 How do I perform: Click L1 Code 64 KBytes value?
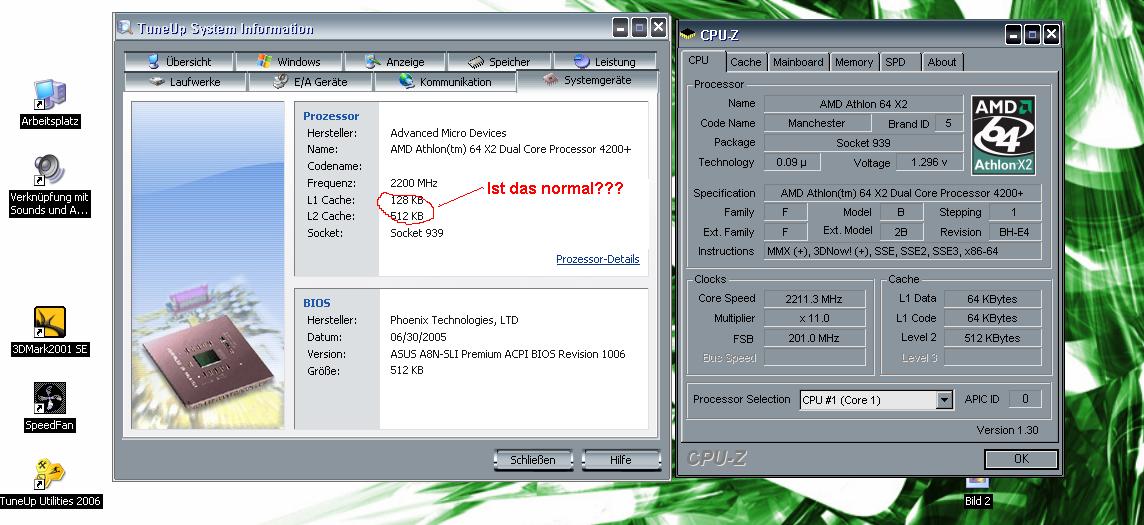[992, 319]
